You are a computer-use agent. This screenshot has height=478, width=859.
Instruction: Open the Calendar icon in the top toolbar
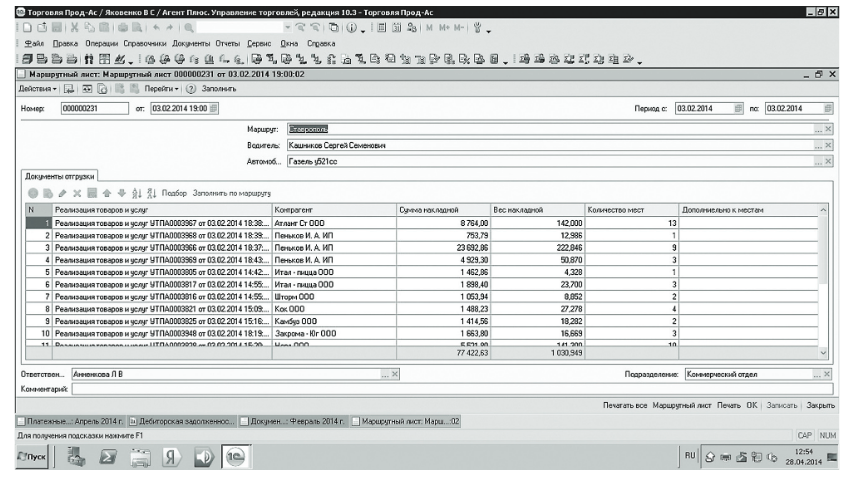(x=397, y=27)
